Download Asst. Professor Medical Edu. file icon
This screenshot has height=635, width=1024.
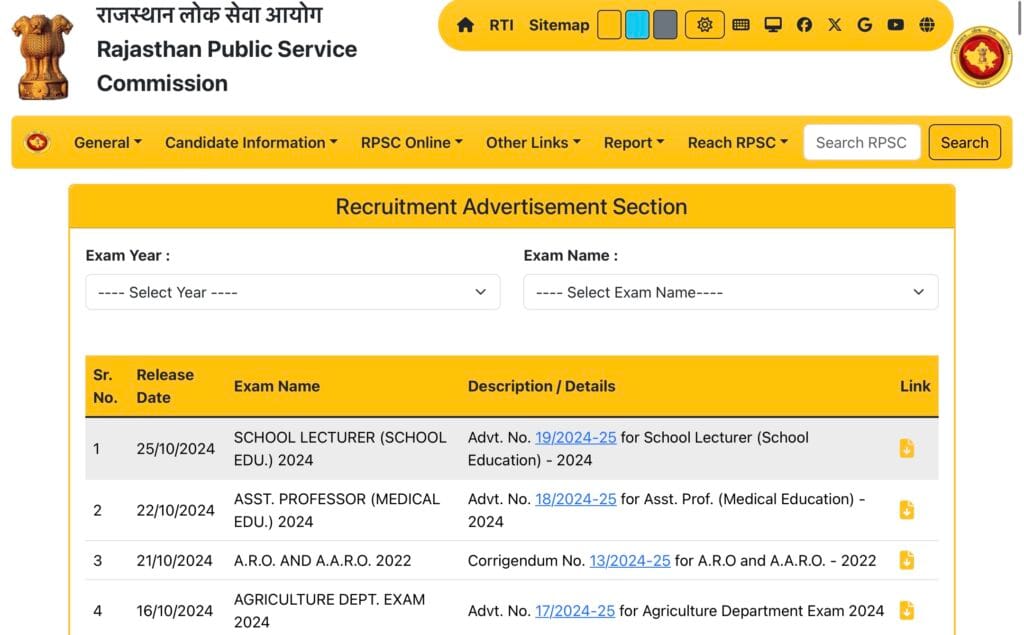906,510
